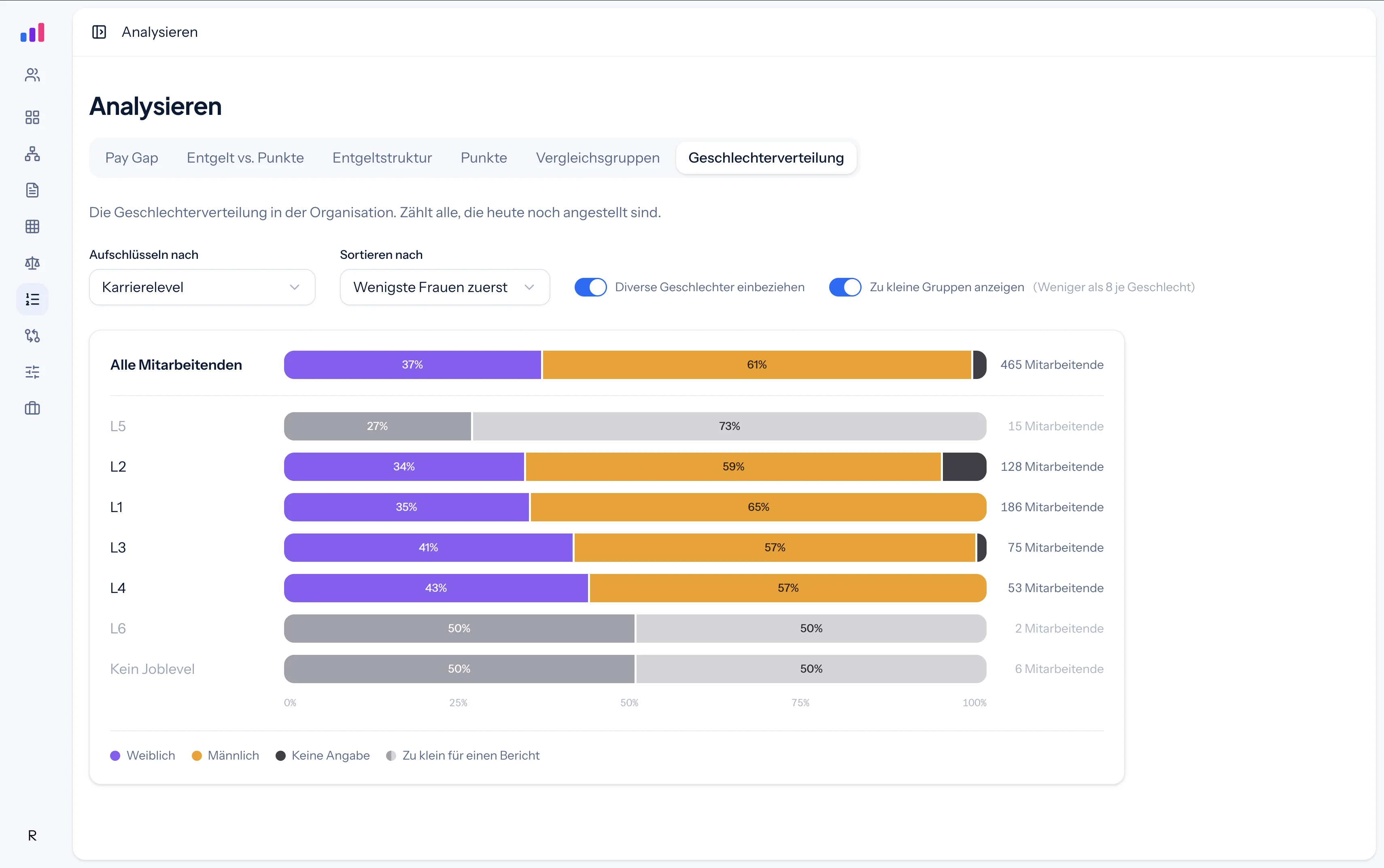Click the 57% orange bar in L3 row
Image resolution: width=1384 pixels, height=868 pixels.
[775, 548]
